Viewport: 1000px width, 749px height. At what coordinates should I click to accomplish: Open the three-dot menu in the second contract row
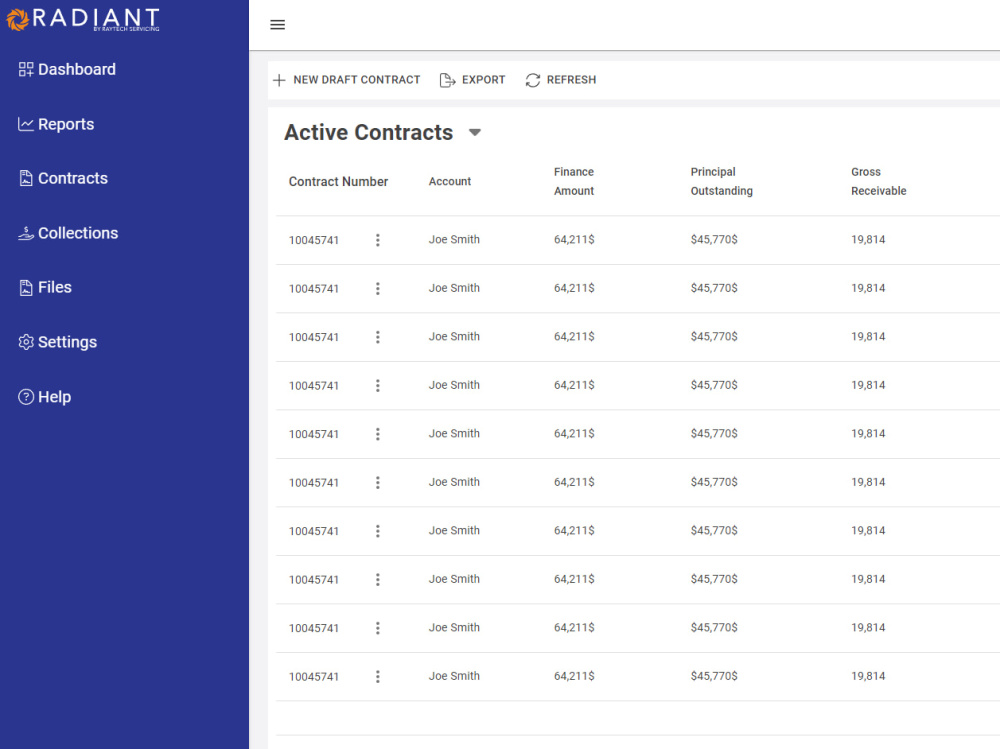point(378,288)
